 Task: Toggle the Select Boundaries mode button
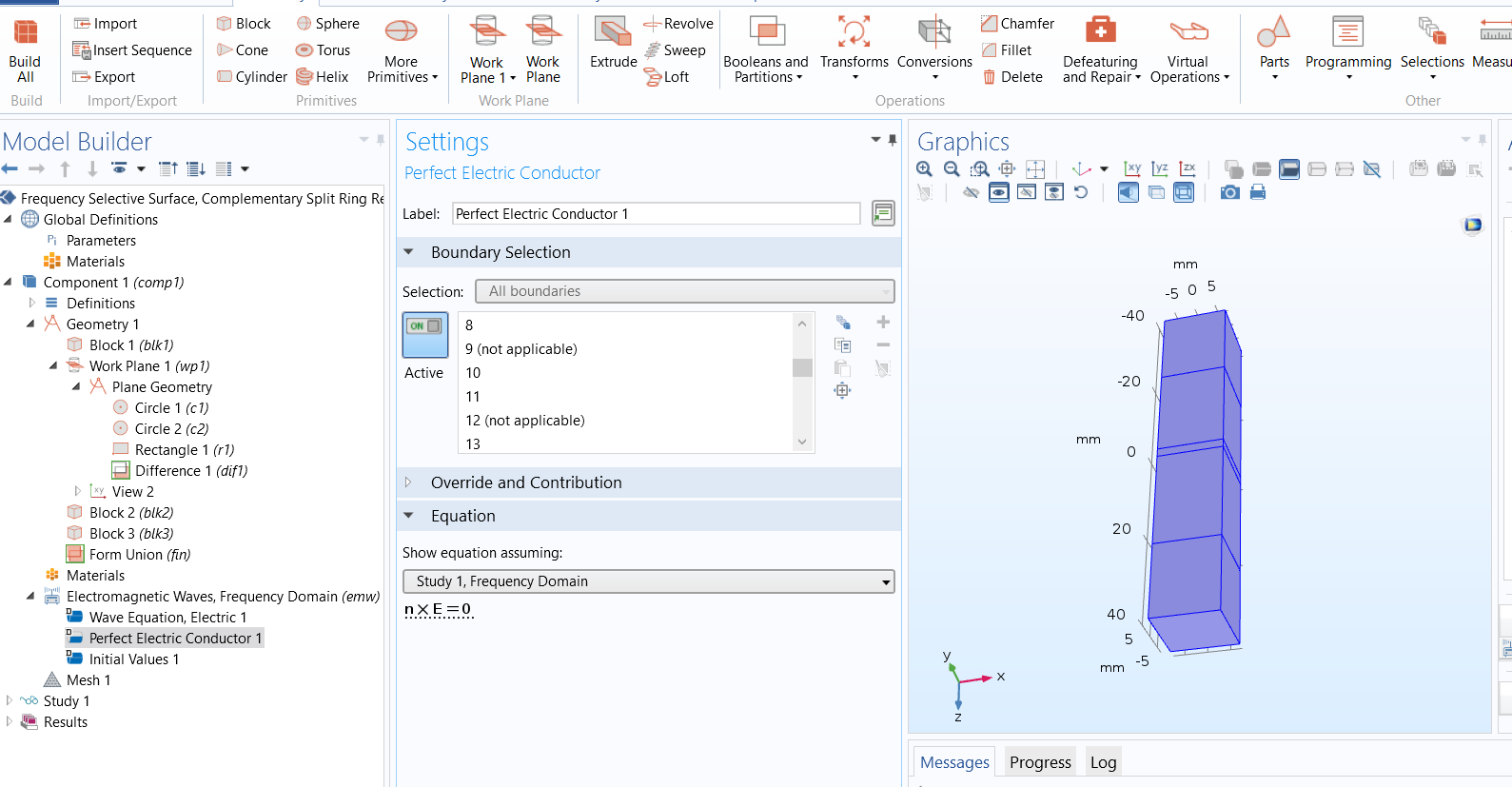click(x=1289, y=169)
